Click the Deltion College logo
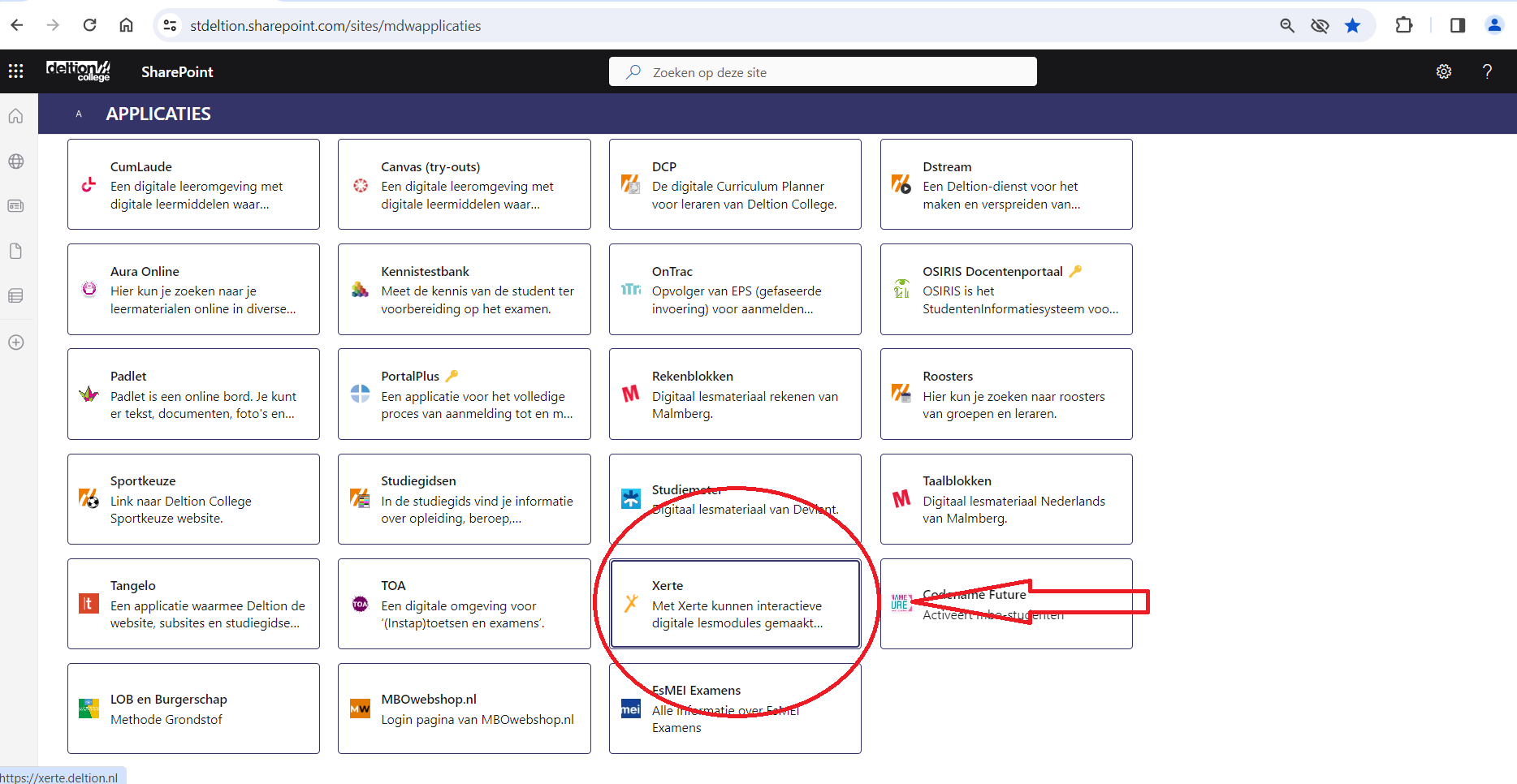Screen dimensions: 1517x784 pyautogui.click(x=78, y=71)
